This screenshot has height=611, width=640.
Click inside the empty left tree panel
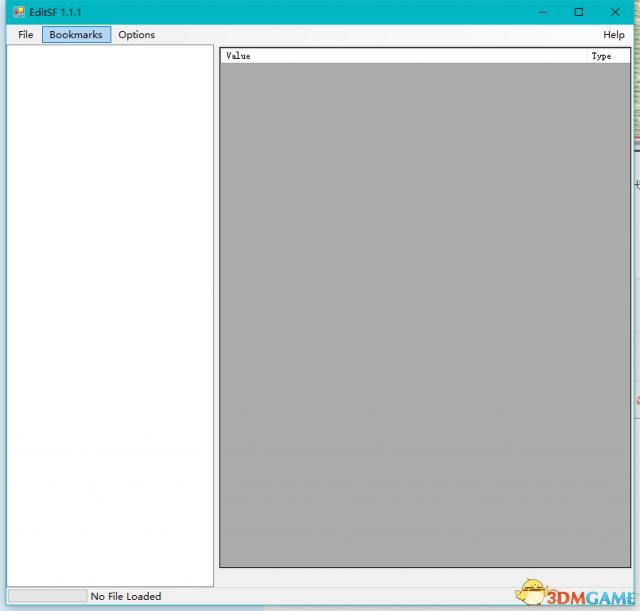click(x=110, y=300)
